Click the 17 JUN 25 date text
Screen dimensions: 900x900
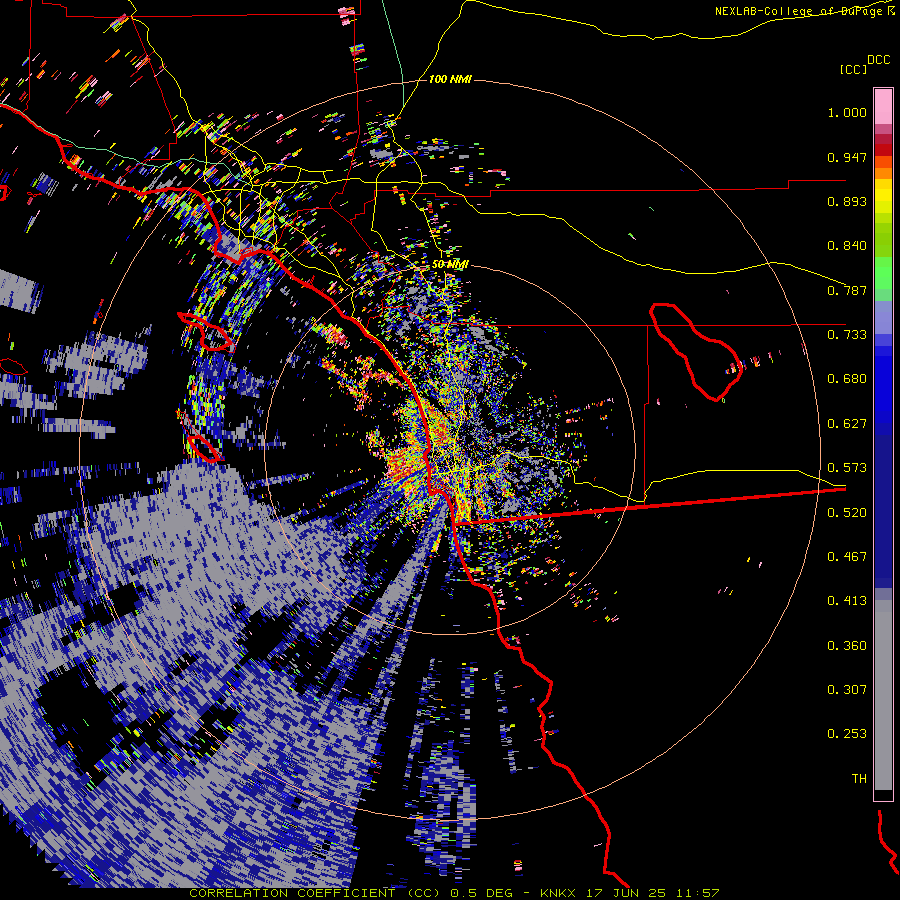tap(626, 893)
